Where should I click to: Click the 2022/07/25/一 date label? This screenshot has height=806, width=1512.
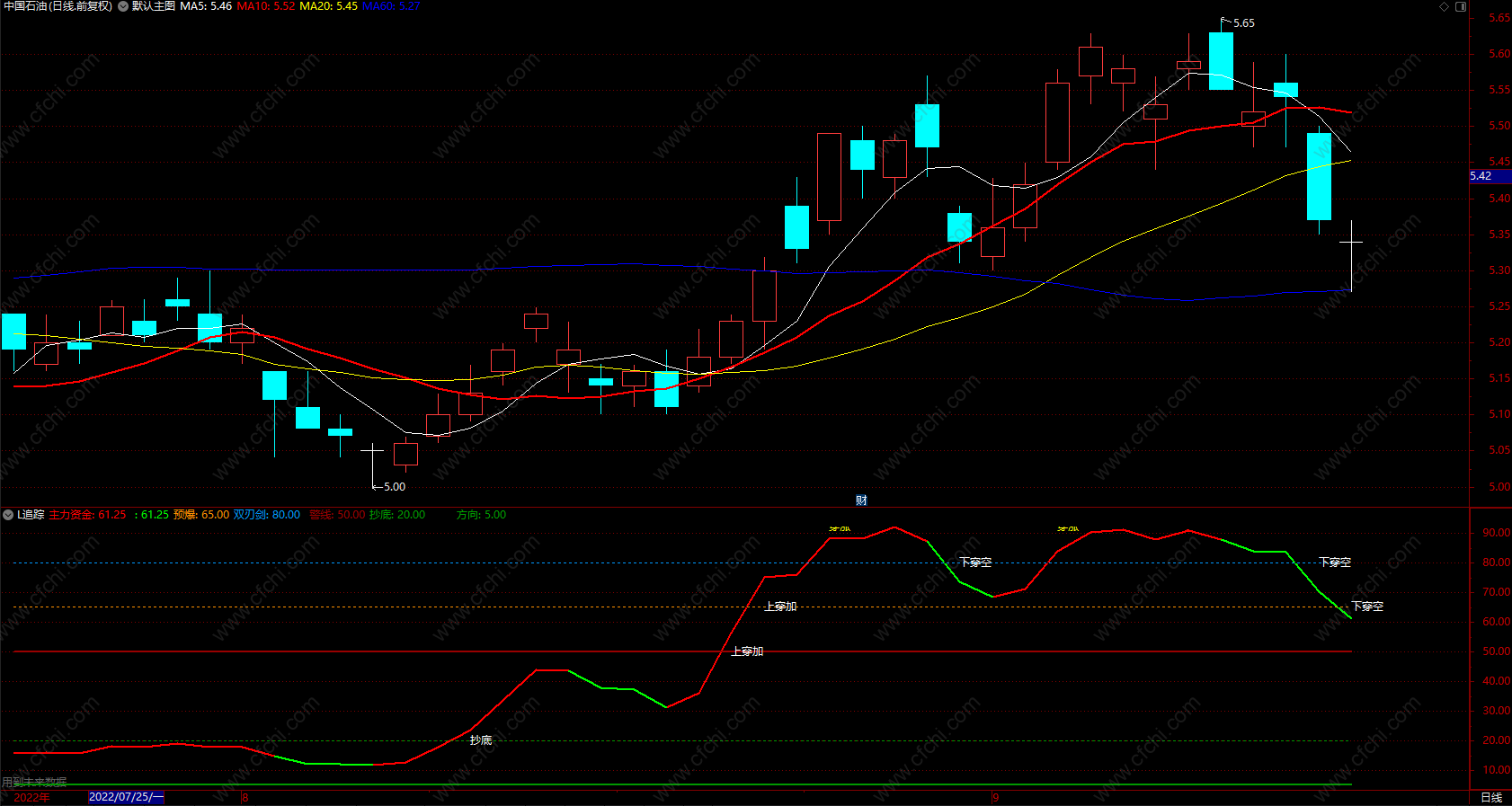pyautogui.click(x=127, y=797)
